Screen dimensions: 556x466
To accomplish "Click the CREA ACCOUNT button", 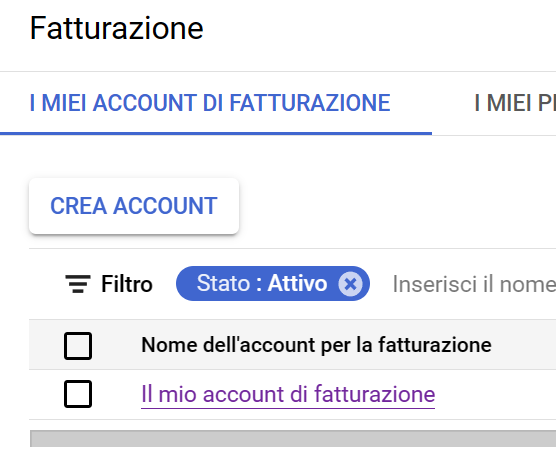I will 134,206.
